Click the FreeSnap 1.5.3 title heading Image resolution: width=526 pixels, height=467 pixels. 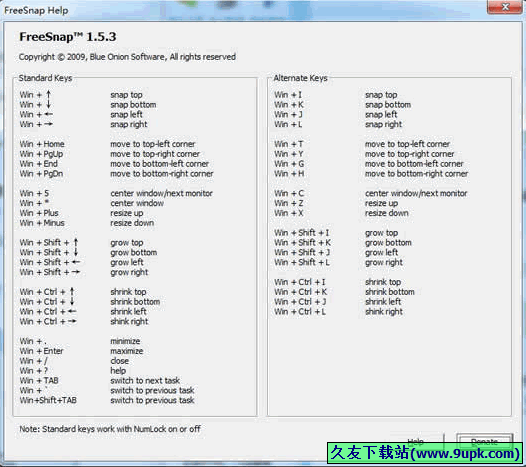68,37
